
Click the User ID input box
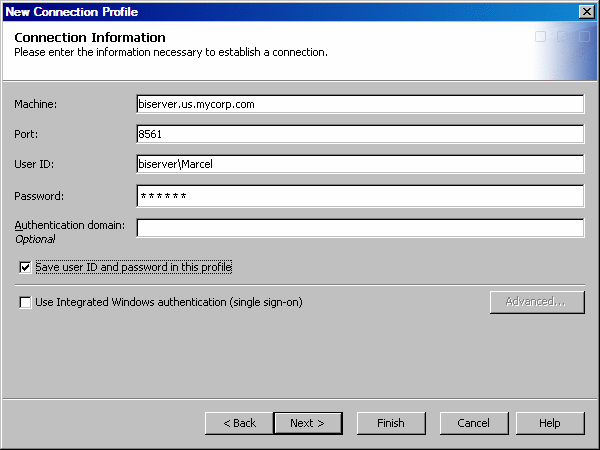click(360, 165)
